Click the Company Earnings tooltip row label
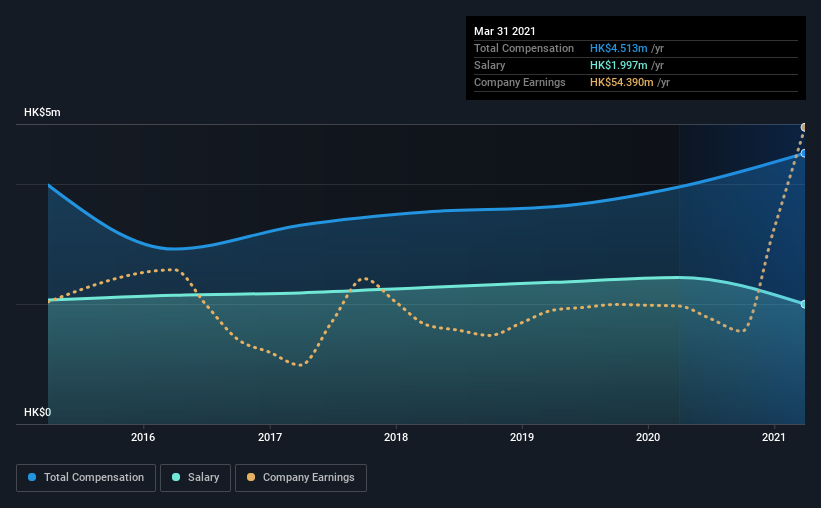821x508 pixels. tap(519, 82)
